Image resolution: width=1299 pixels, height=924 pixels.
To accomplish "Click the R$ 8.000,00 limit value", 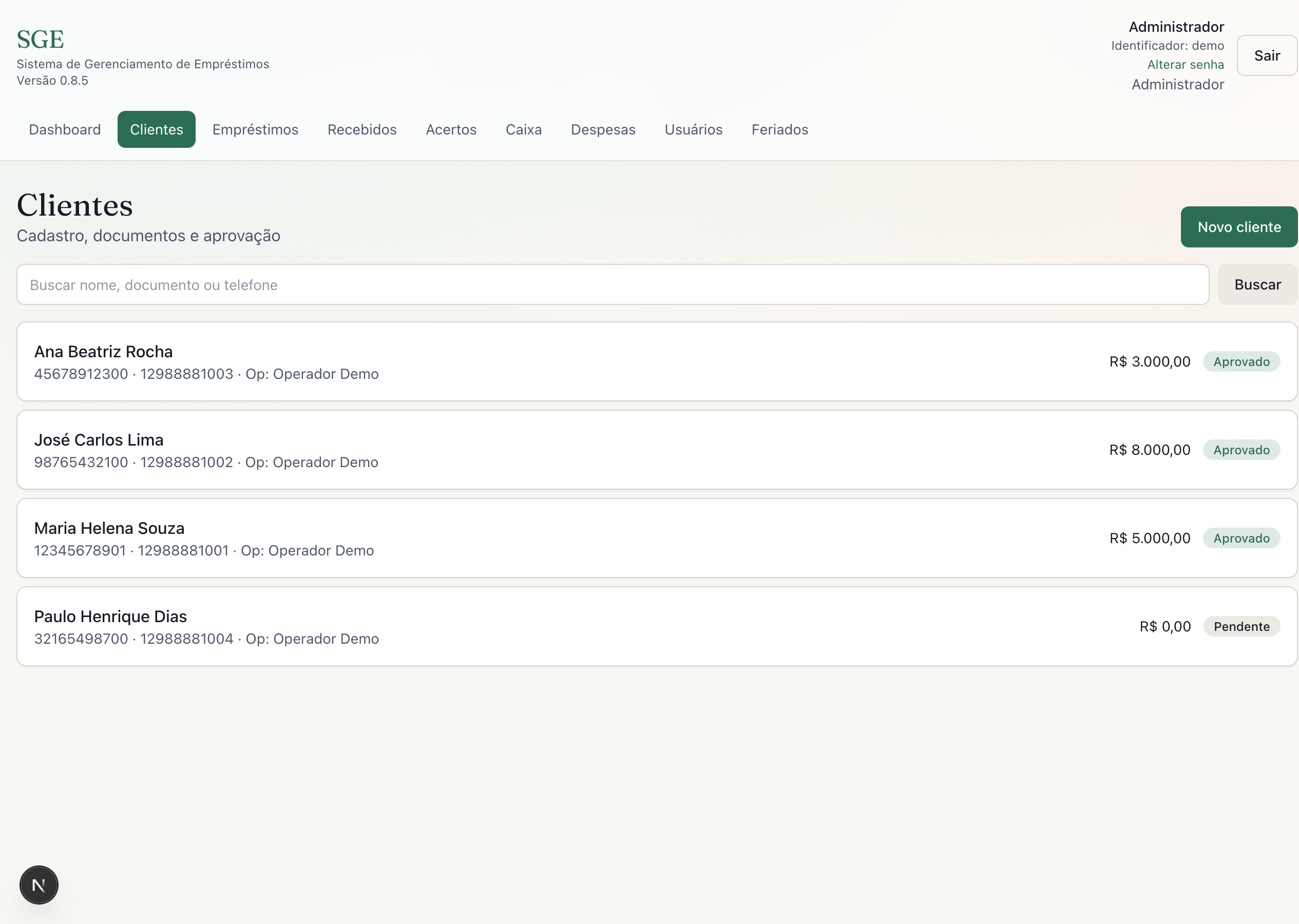I will pyautogui.click(x=1150, y=450).
